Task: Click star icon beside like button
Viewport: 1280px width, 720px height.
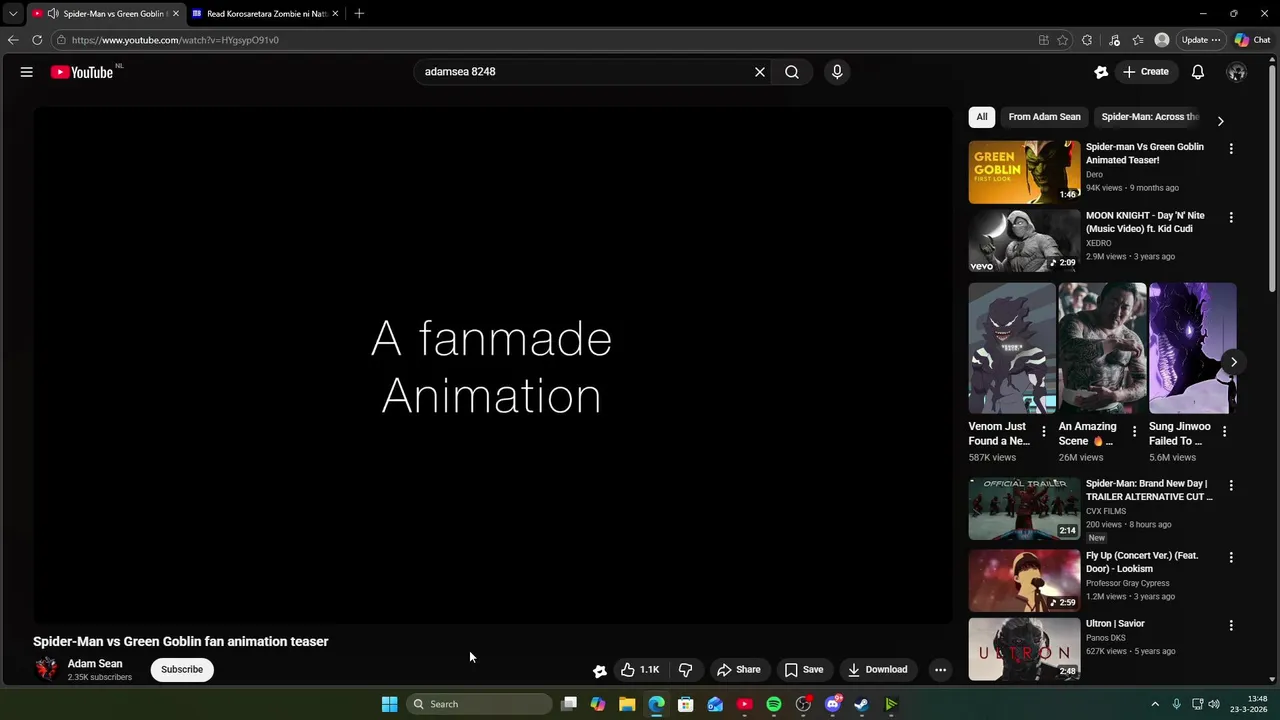Action: click(x=599, y=671)
